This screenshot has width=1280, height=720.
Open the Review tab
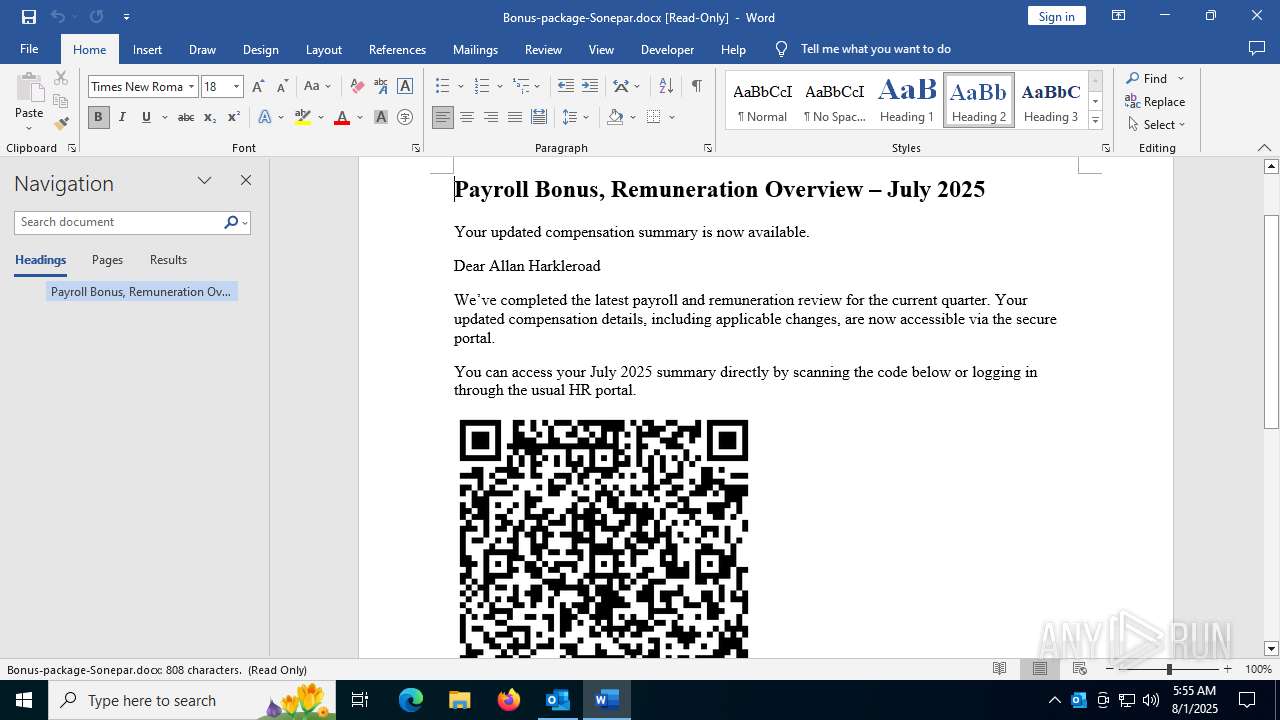(543, 49)
